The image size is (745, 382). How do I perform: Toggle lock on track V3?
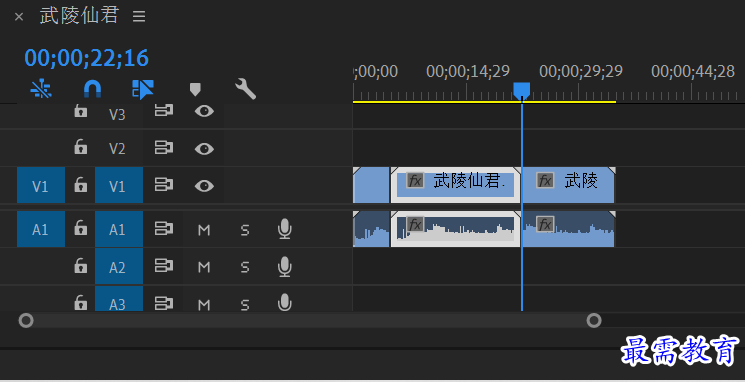[80, 112]
